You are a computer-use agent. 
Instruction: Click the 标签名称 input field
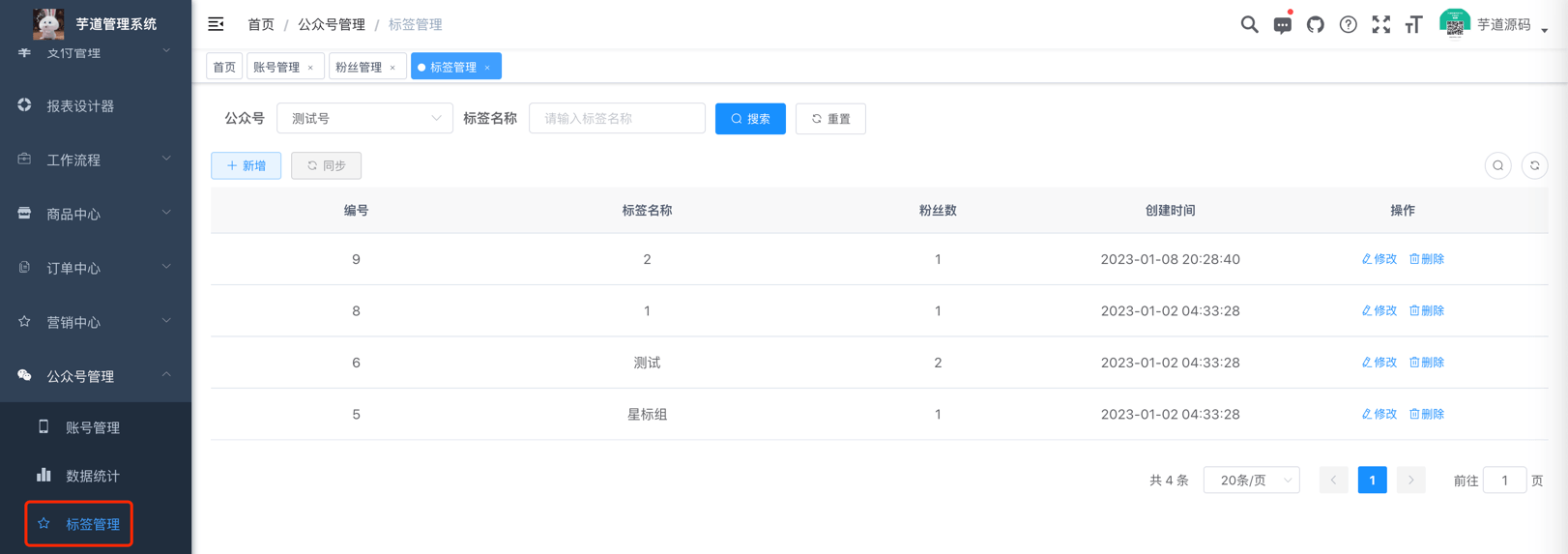[617, 119]
